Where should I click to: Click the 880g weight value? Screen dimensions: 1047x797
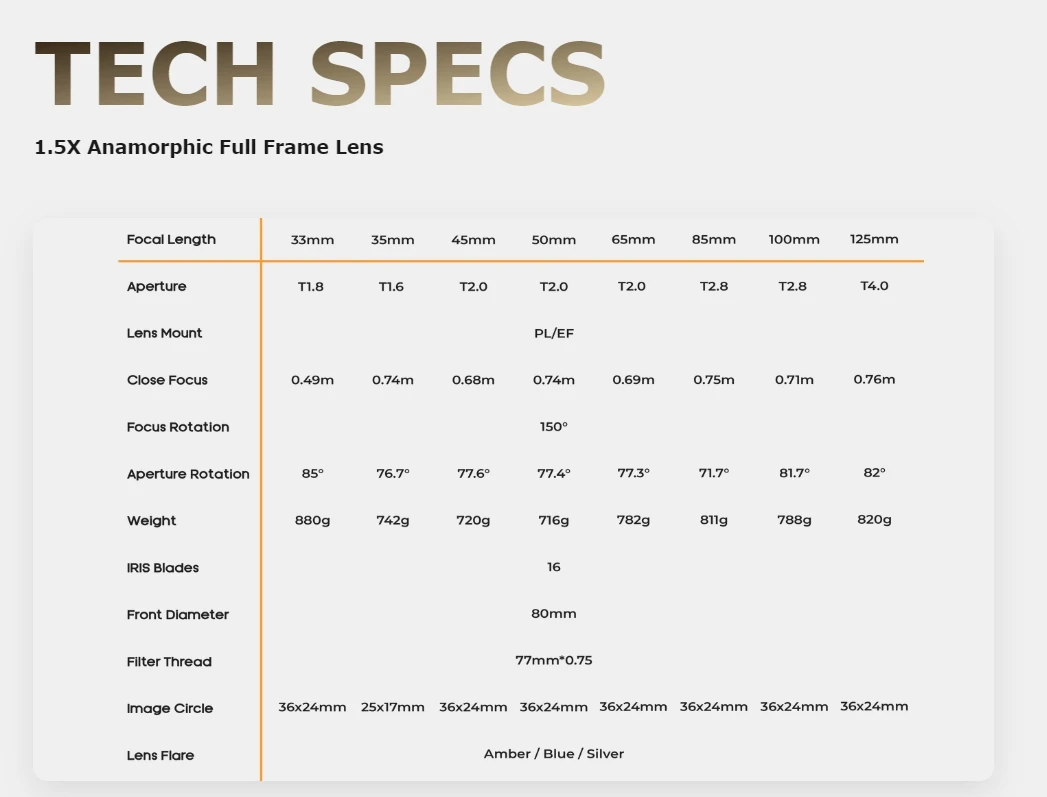(x=312, y=520)
